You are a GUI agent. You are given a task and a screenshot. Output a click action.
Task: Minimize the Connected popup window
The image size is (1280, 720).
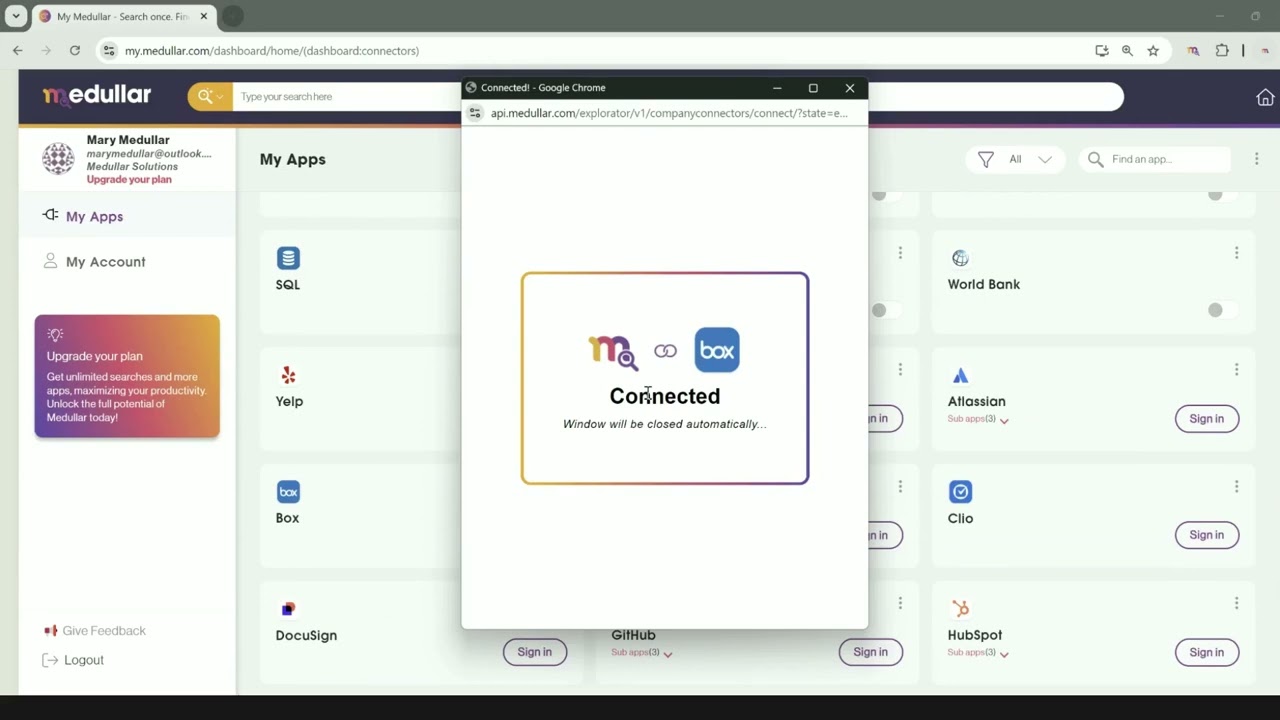click(x=777, y=88)
